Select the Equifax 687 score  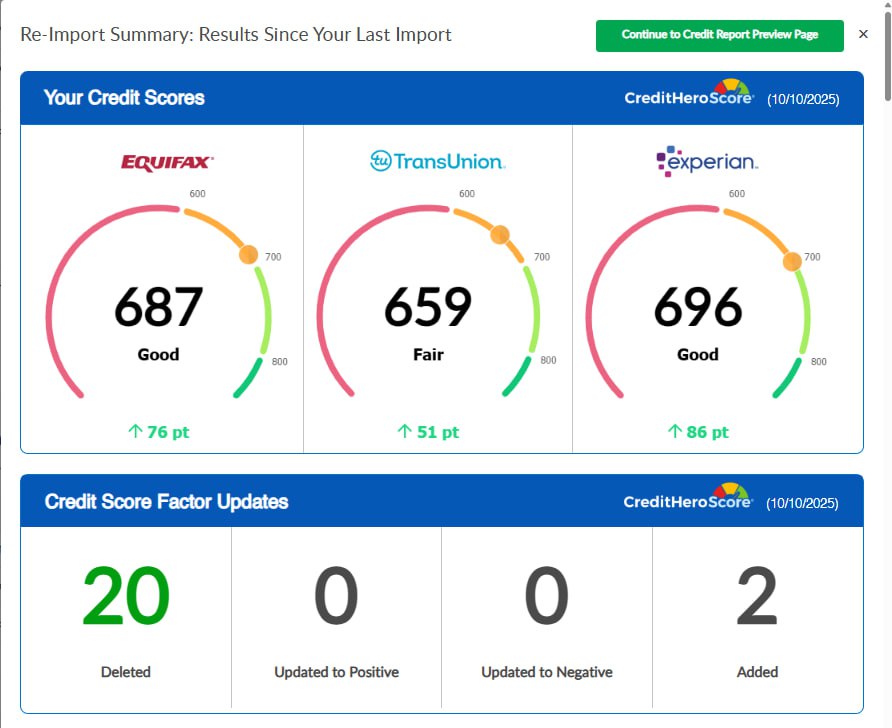[x=159, y=307]
